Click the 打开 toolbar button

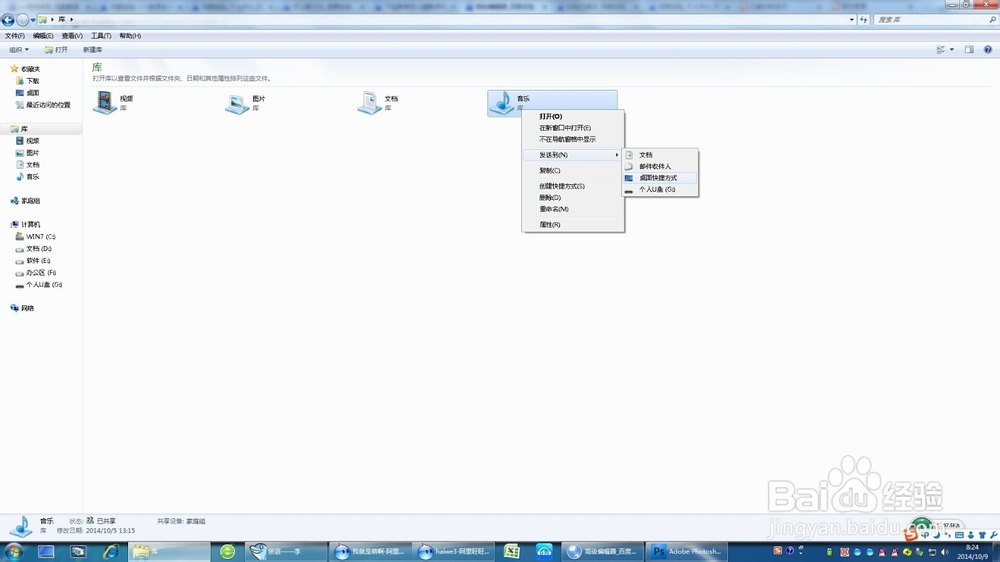tap(56, 49)
